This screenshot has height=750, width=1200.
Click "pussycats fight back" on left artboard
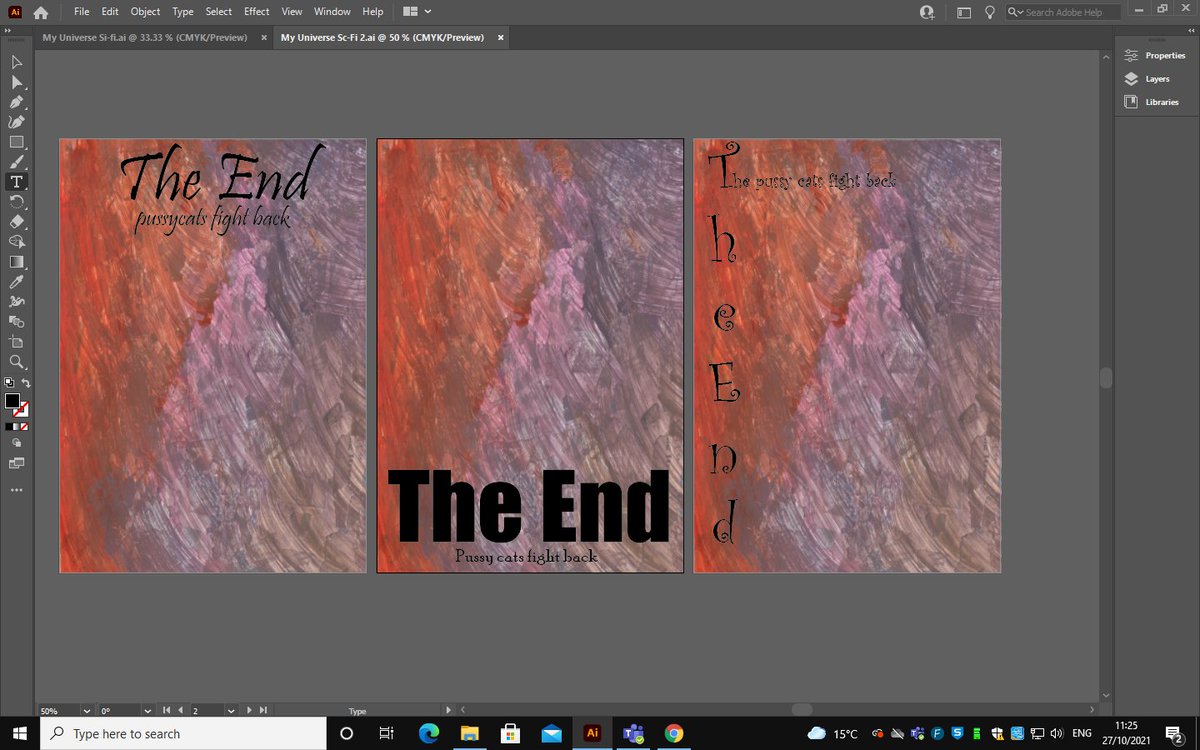tap(212, 216)
